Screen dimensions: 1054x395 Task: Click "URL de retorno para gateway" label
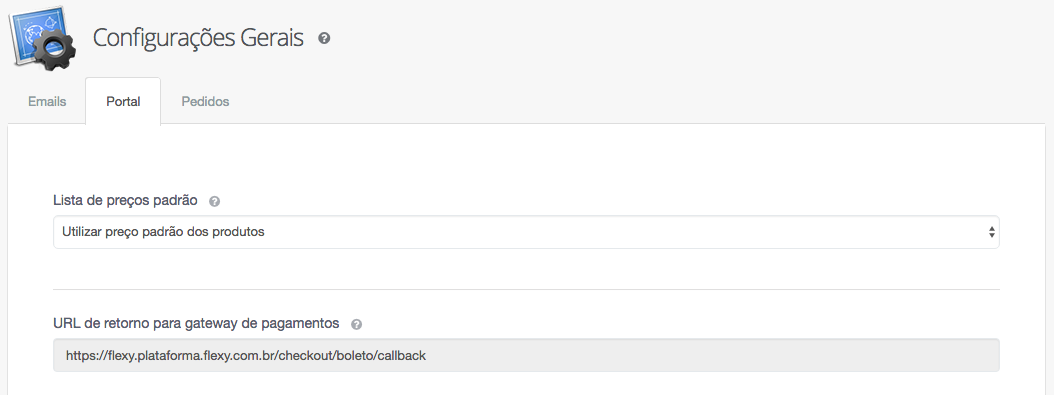tap(196, 323)
